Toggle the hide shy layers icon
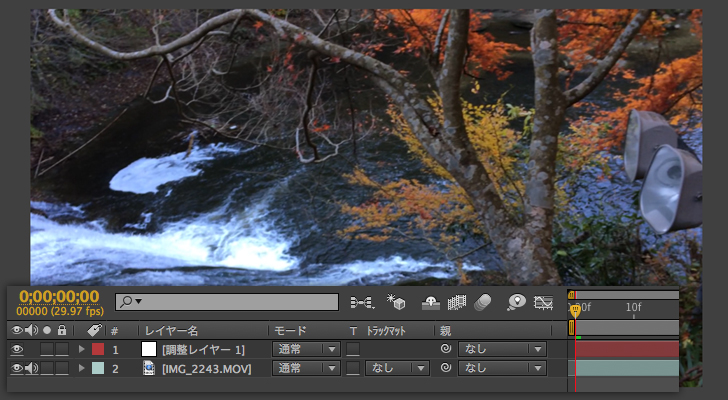The height and width of the screenshot is (400, 728). pyautogui.click(x=431, y=302)
